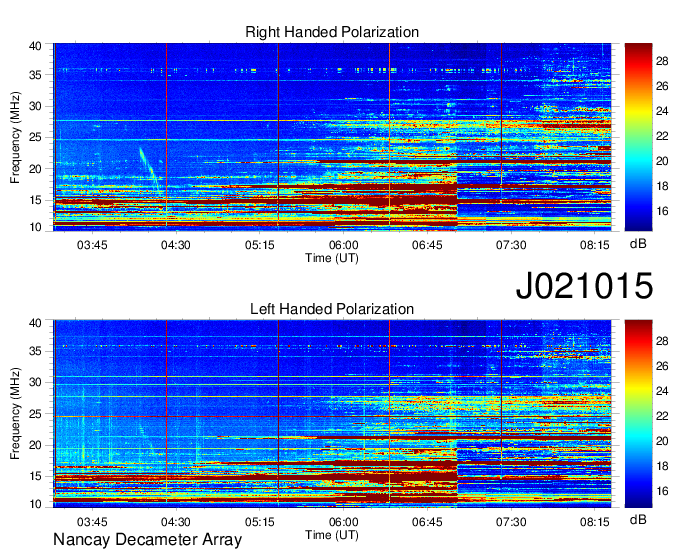This screenshot has height=552, width=680.
Task: Click the 22 dB value on the lower colorbar scale
Action: coord(662,416)
